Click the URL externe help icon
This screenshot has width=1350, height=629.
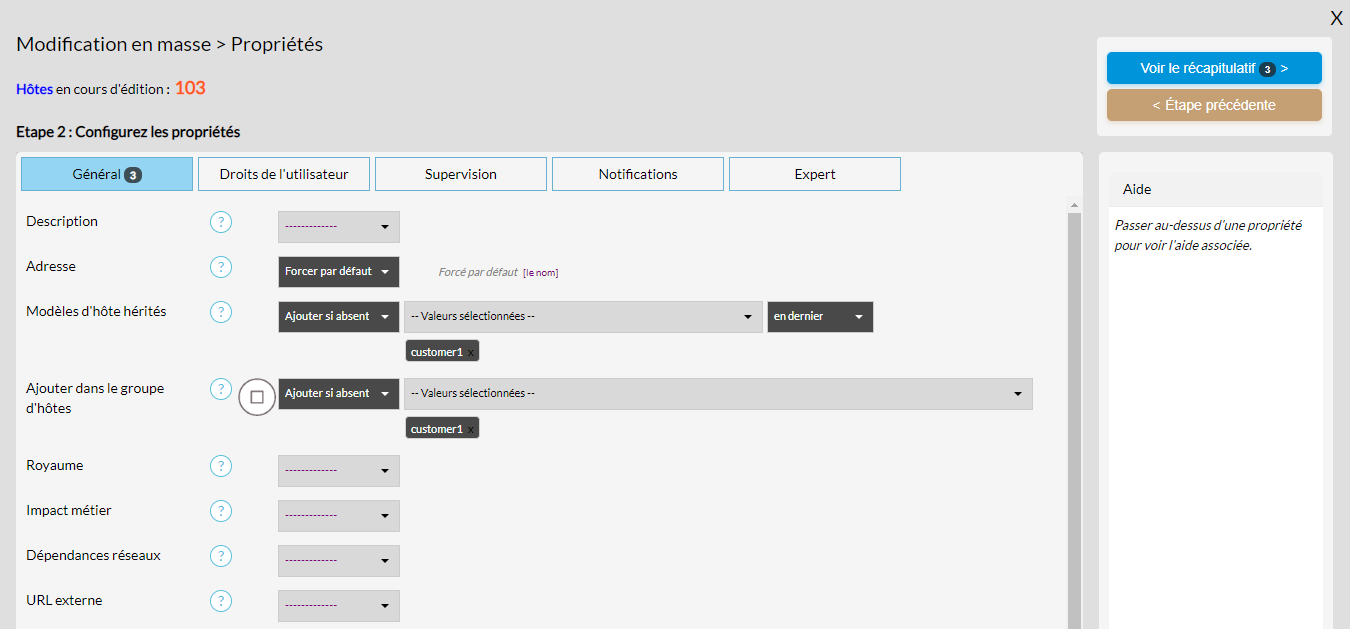point(221,601)
